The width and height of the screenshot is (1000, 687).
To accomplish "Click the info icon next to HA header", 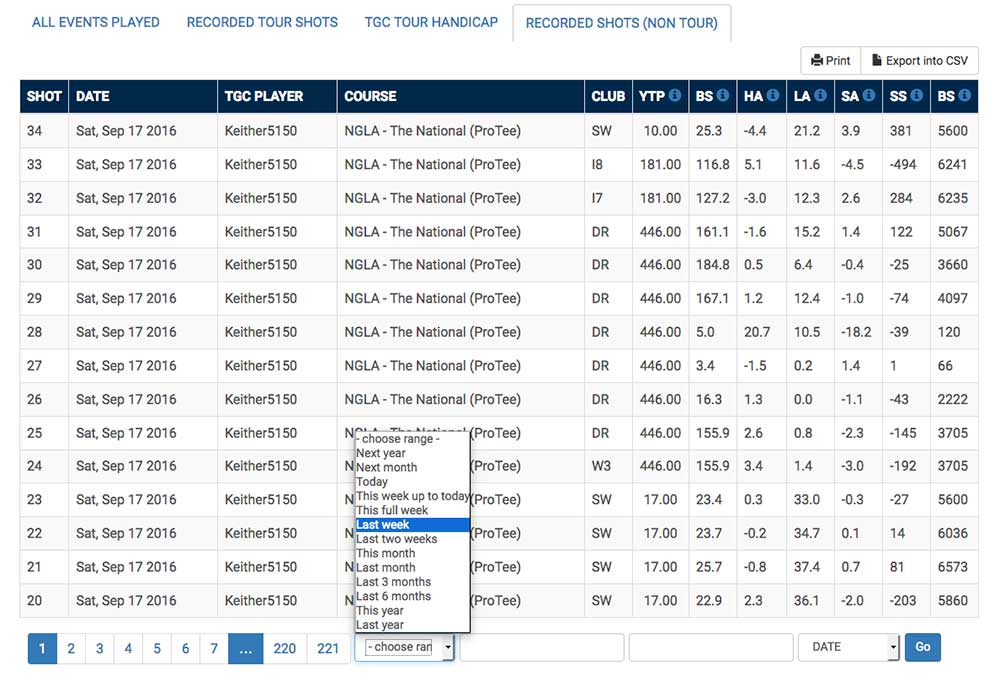I will [x=772, y=96].
